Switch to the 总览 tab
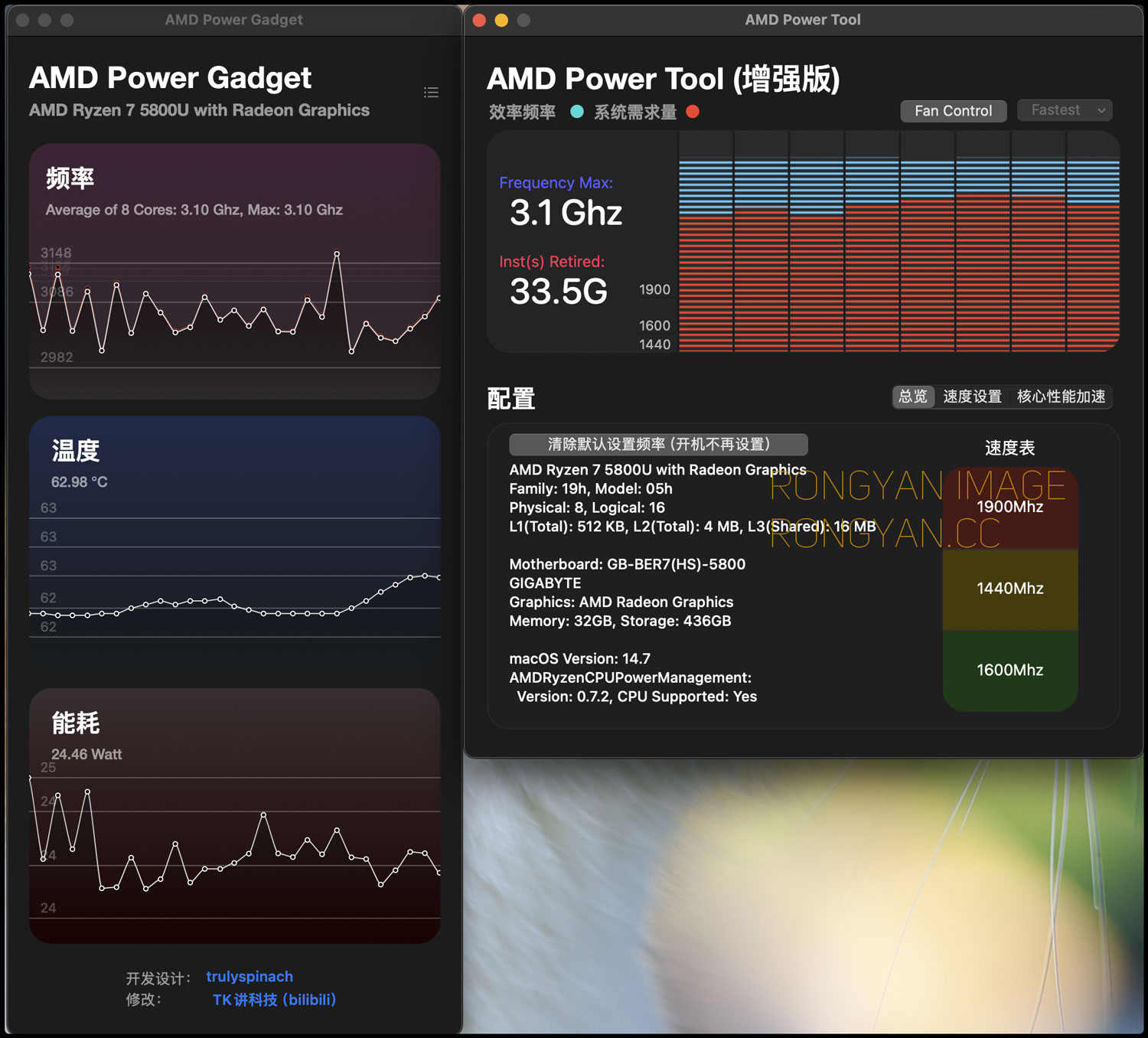 click(x=913, y=397)
